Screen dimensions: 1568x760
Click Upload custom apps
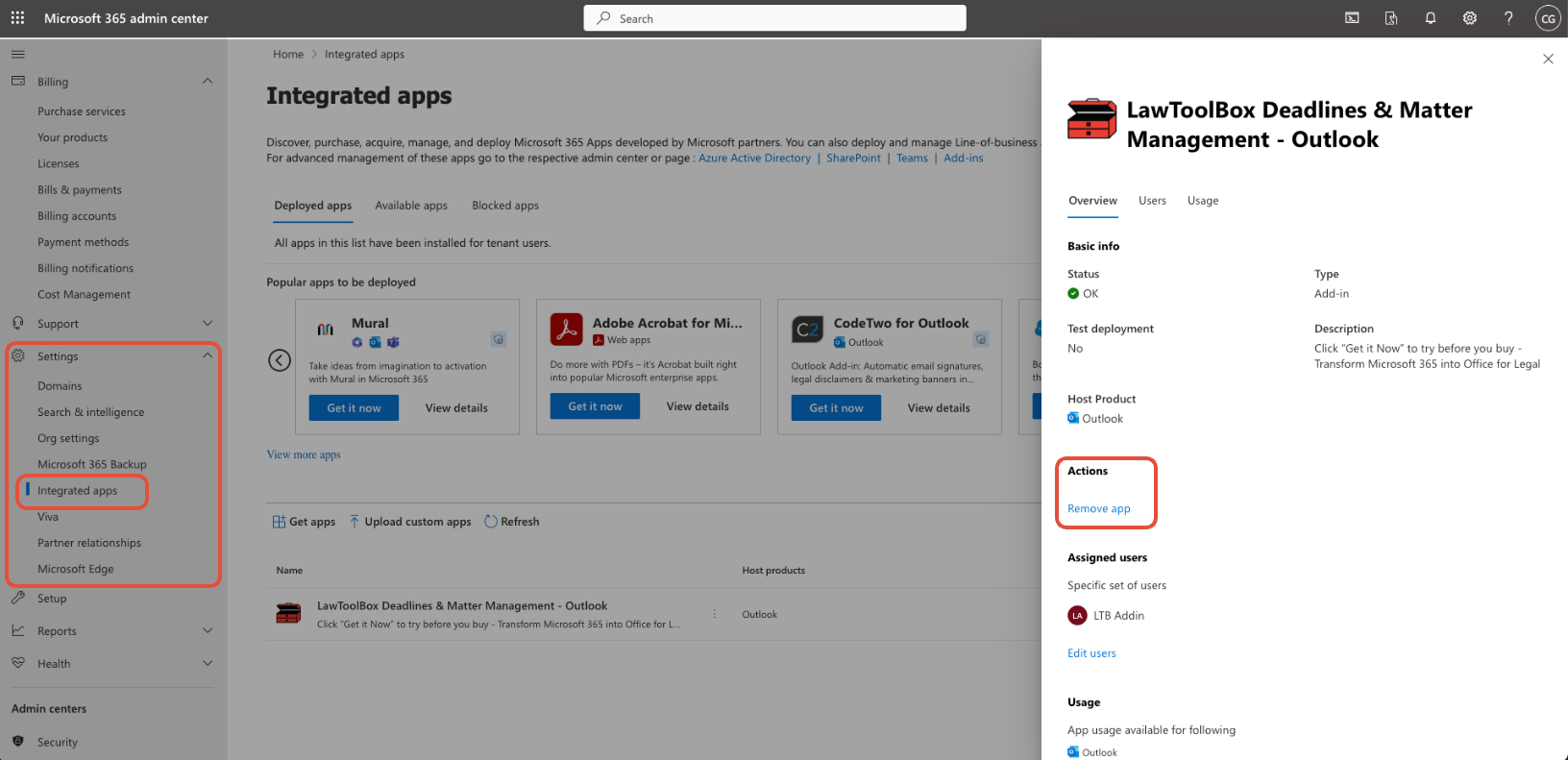(x=410, y=522)
